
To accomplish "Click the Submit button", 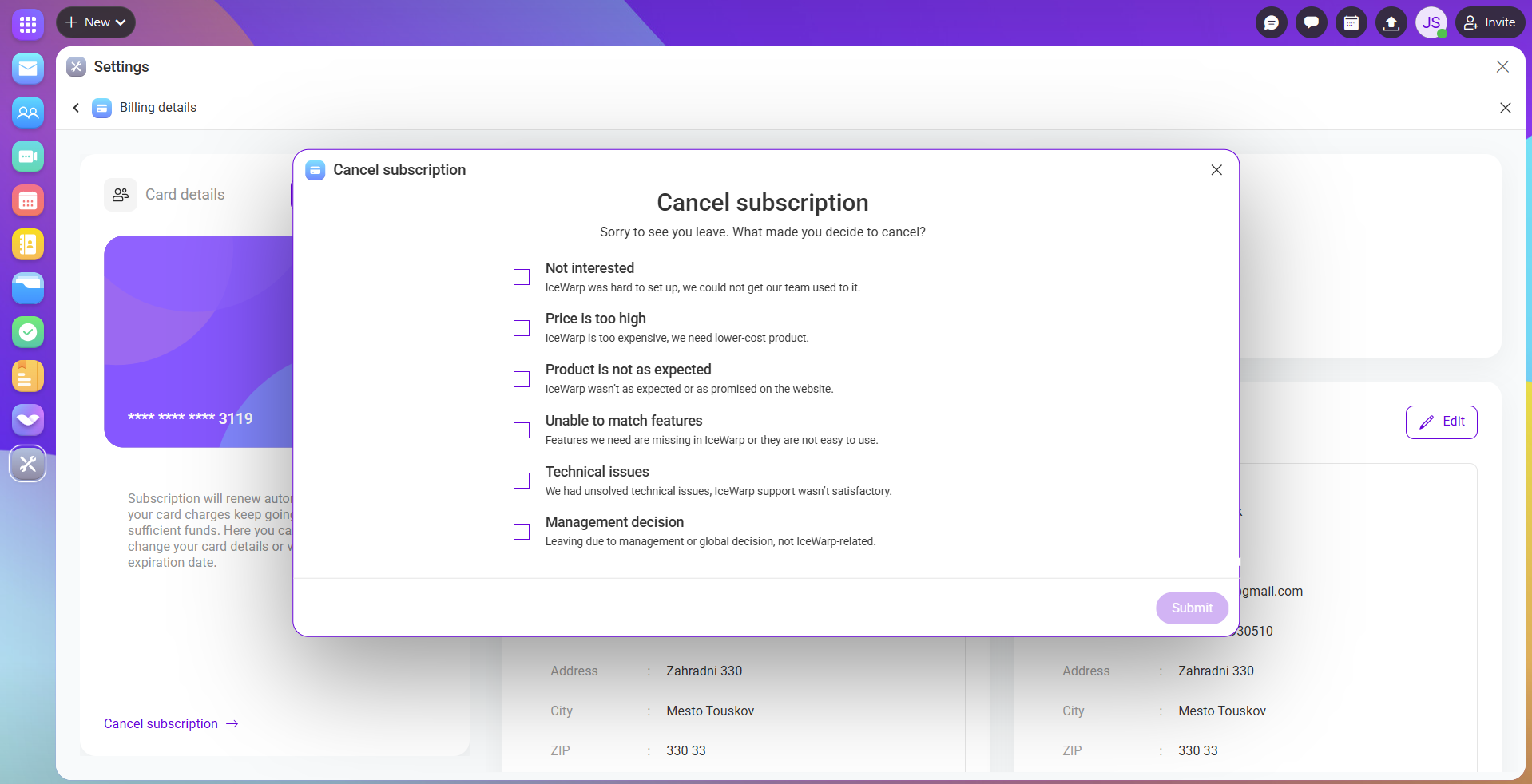I will (x=1192, y=608).
